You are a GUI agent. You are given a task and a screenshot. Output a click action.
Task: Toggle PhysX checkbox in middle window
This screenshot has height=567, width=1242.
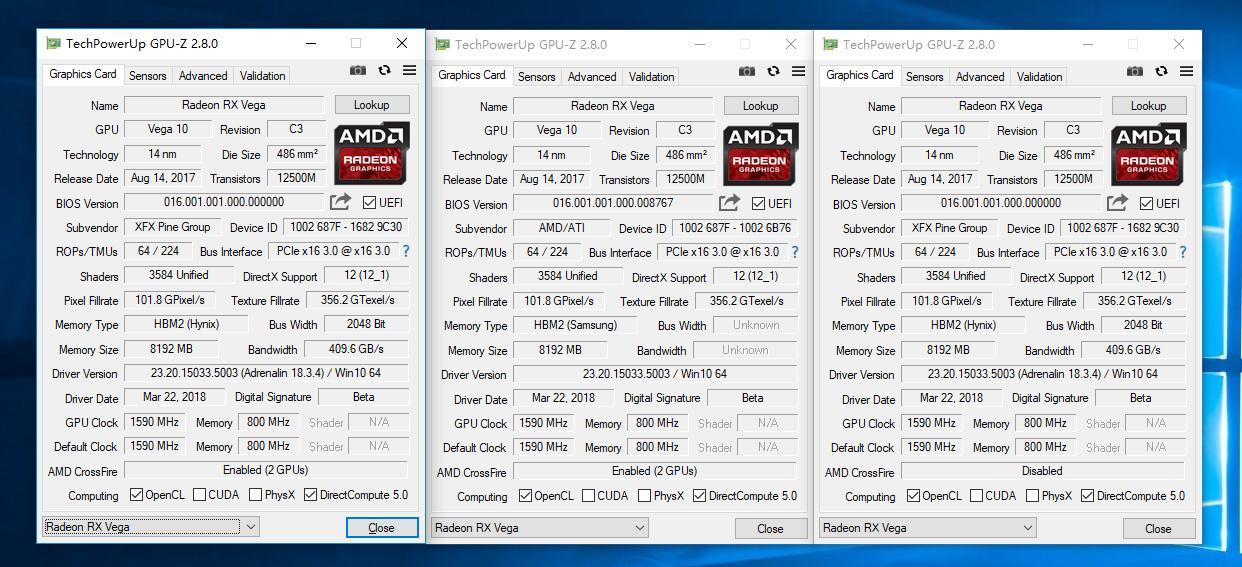645,496
